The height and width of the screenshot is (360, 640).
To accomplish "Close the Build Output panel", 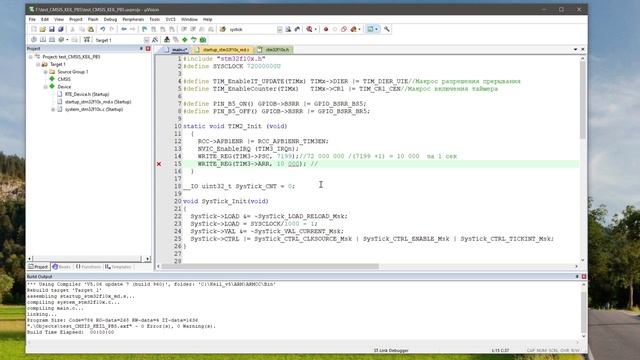I will tap(584, 277).
